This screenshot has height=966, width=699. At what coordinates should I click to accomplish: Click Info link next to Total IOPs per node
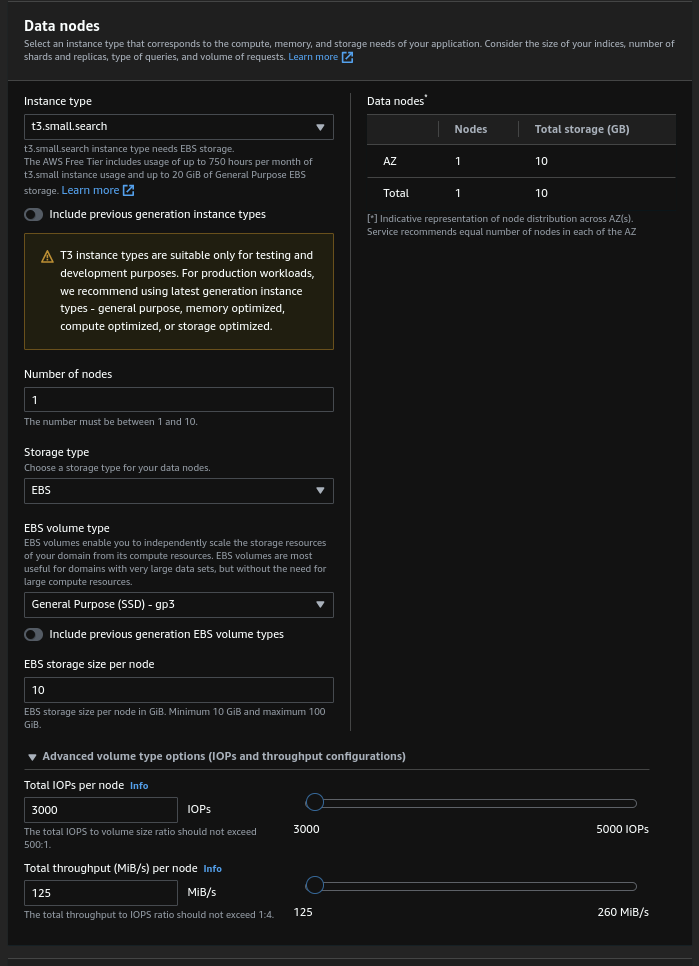pyautogui.click(x=139, y=786)
